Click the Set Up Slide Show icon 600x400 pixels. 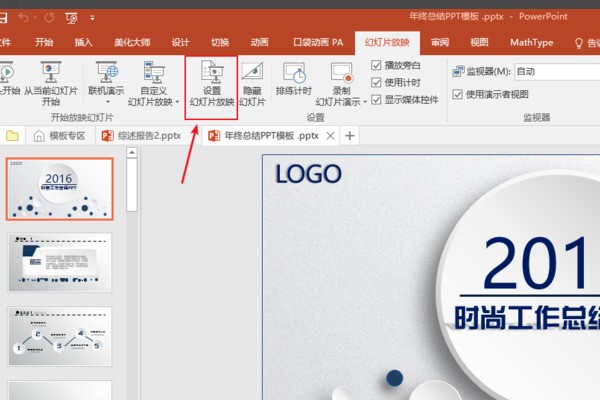tap(211, 83)
